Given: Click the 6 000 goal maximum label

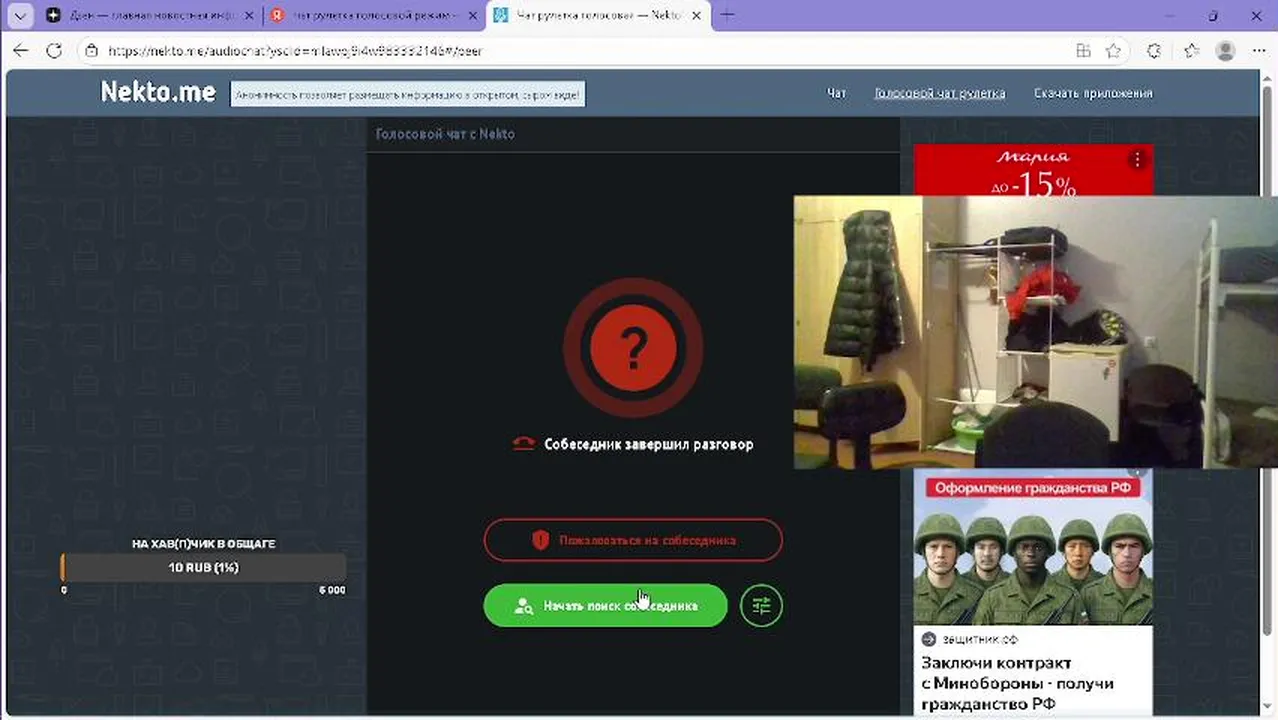Looking at the screenshot, I should click(x=332, y=590).
